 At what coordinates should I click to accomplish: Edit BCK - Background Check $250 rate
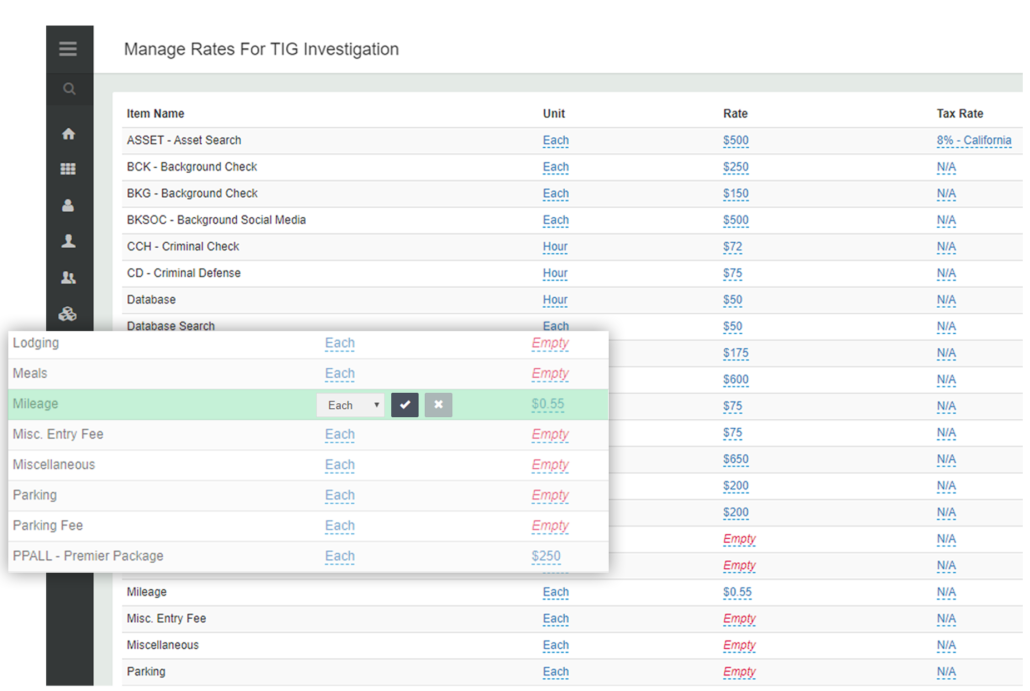[x=736, y=167]
